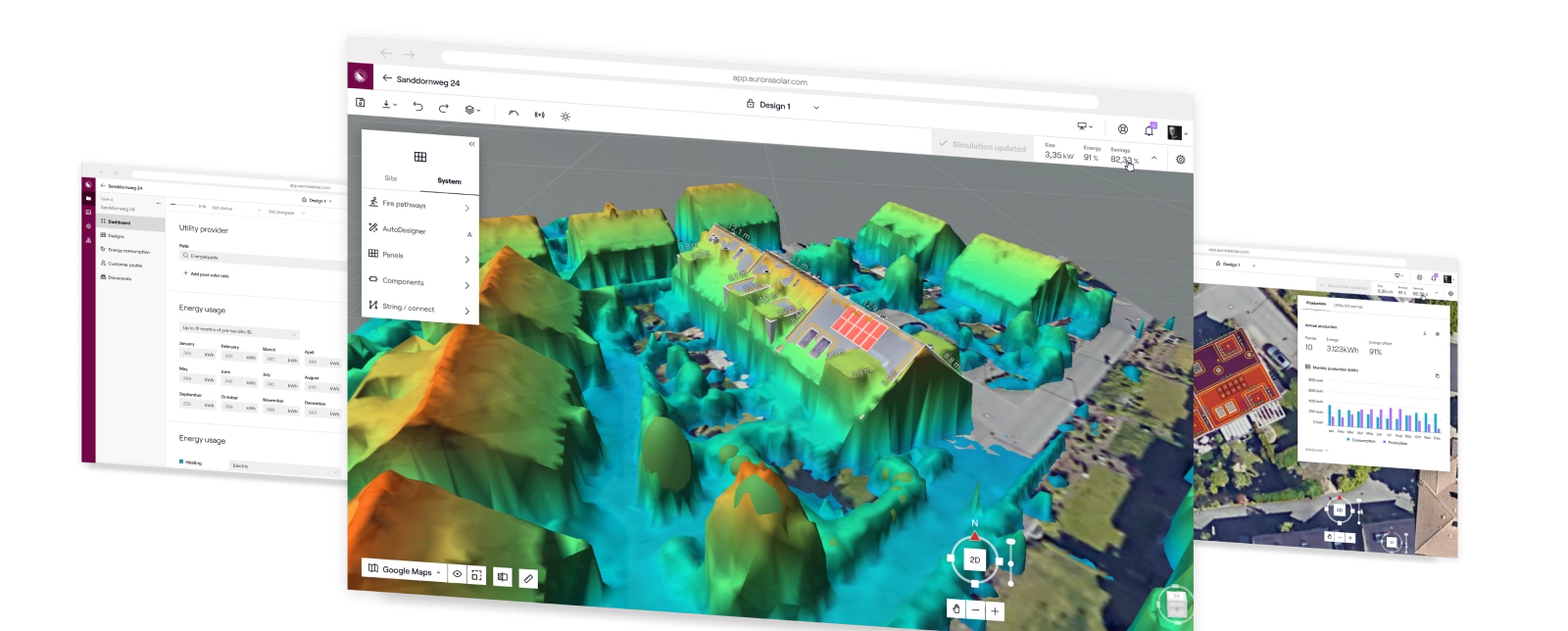Select Utility bill savings tab in right window
Viewport: 1568px width, 631px height.
click(x=1347, y=307)
